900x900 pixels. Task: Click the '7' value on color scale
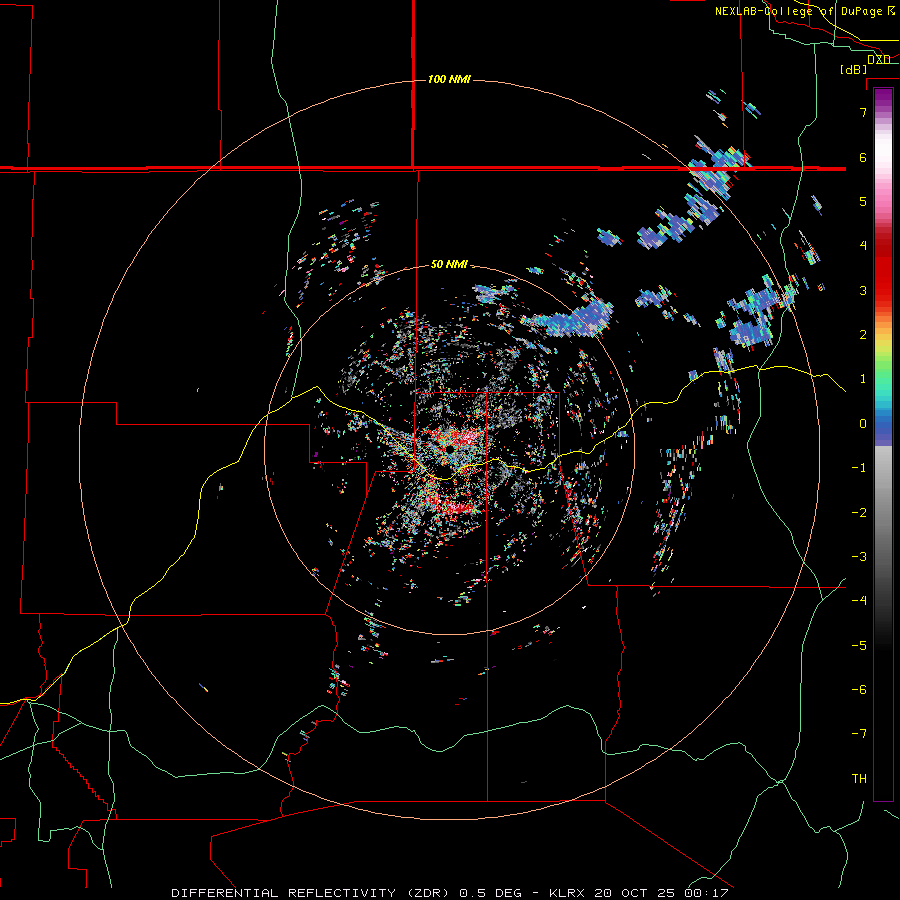(863, 112)
